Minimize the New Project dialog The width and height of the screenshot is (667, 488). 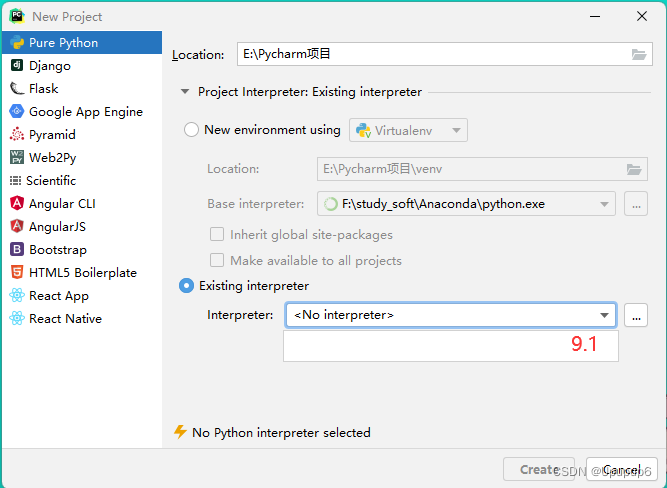click(x=595, y=16)
